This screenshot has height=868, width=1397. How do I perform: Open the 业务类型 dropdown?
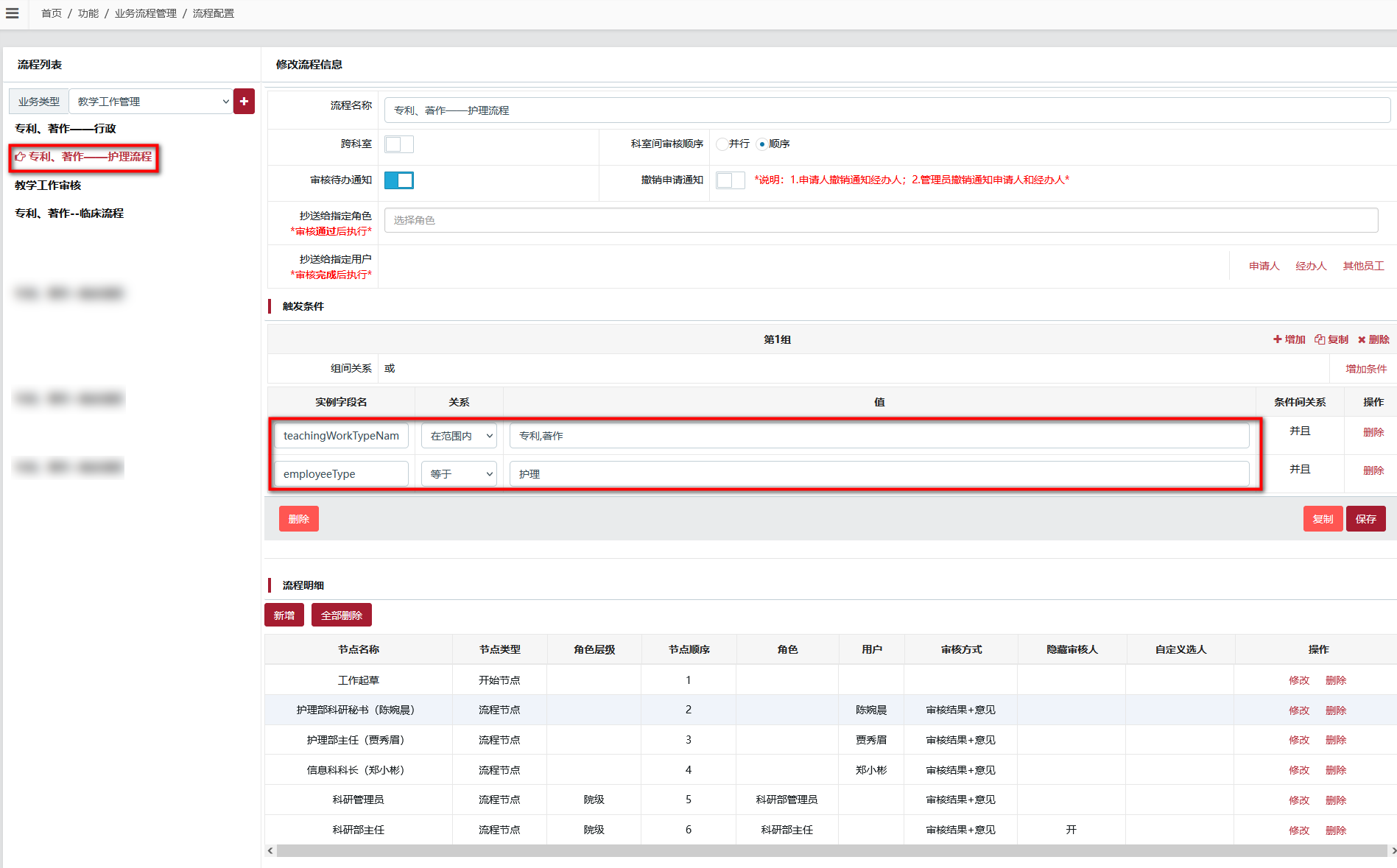(x=151, y=102)
